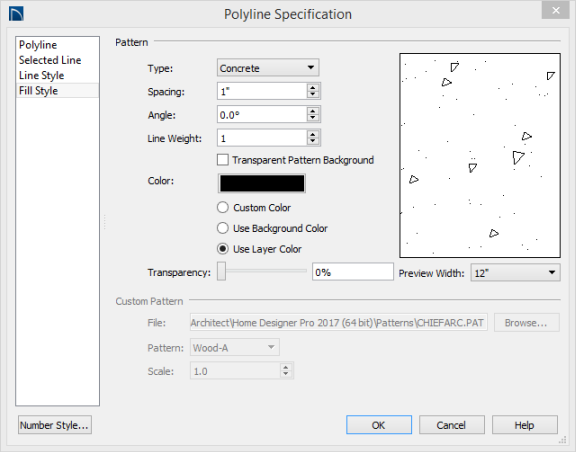Screen dimensions: 576x452
Task: Raise Line Weight with the up arrow
Action: pos(313,134)
